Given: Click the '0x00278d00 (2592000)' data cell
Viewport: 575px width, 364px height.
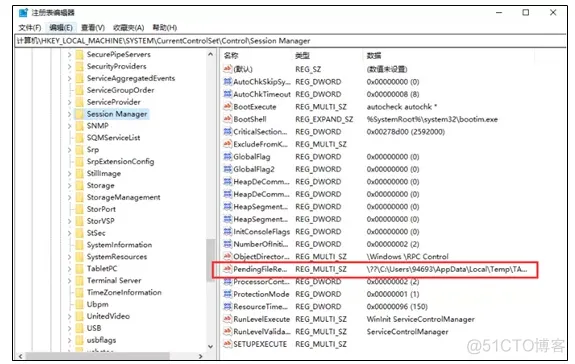Looking at the screenshot, I should click(x=406, y=132).
